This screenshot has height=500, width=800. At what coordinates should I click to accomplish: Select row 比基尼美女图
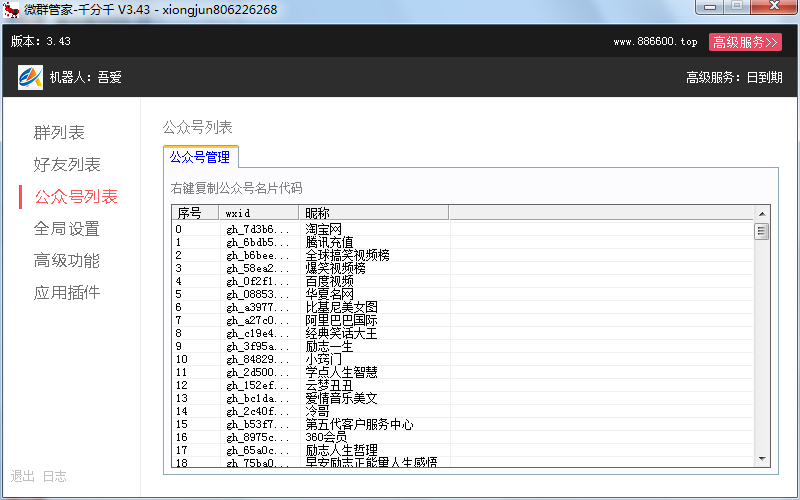463,308
